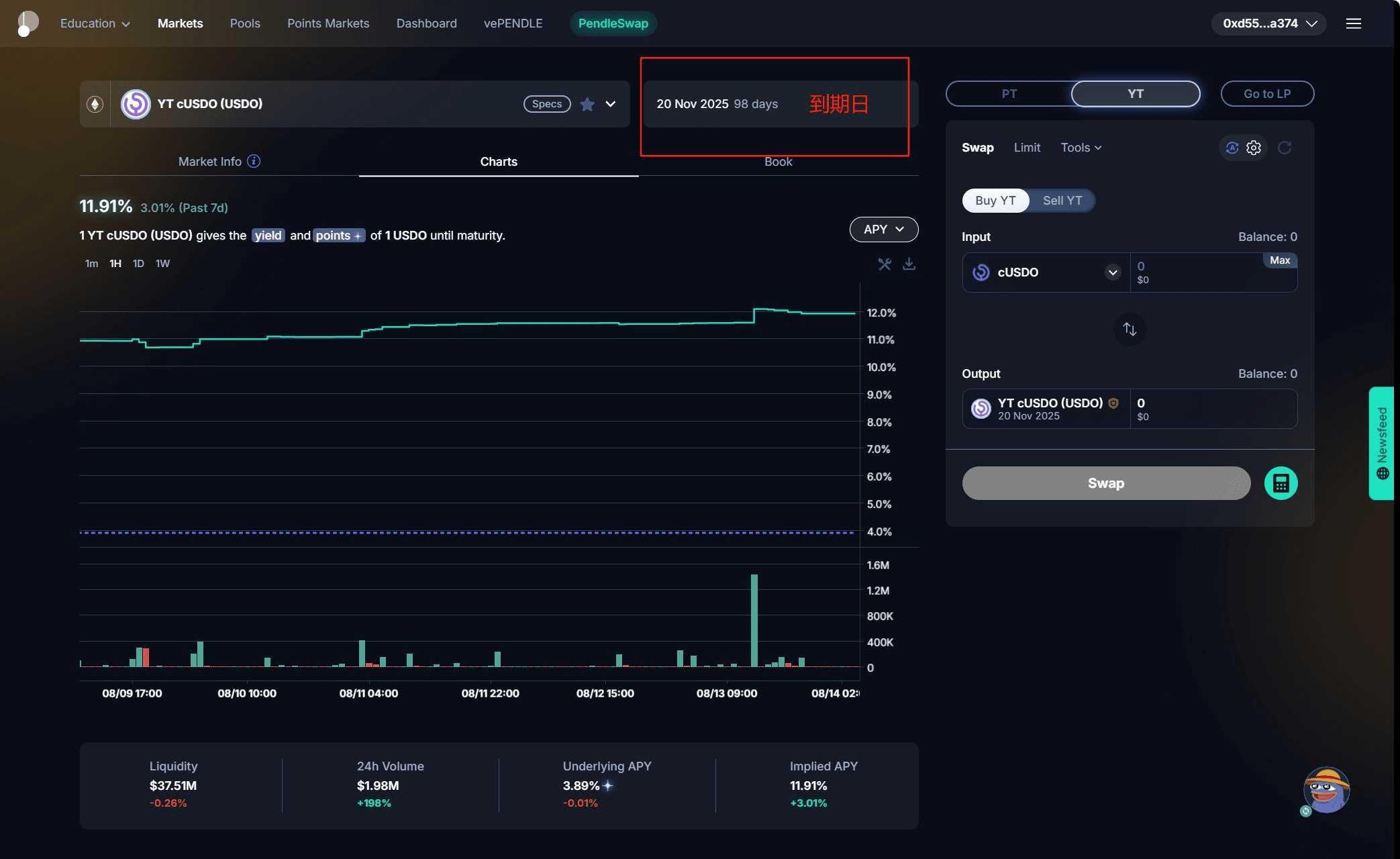
Task: Open chart tools wrench icon
Action: point(885,264)
